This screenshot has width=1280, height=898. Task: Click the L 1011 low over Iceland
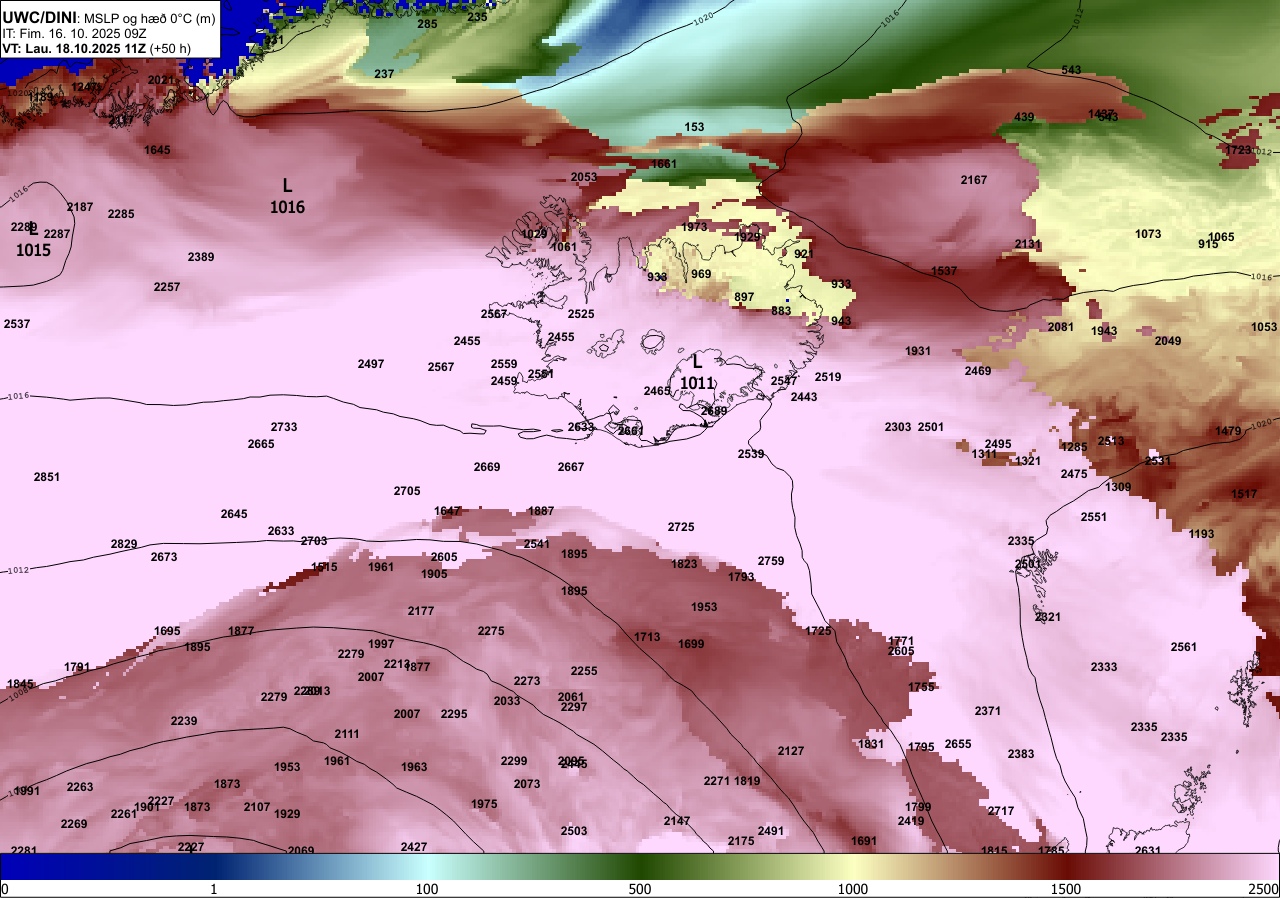pos(697,372)
